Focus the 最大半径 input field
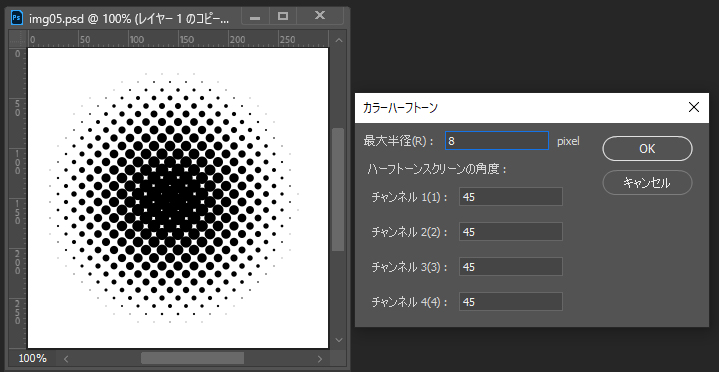Screen dimensions: 719x372 [497, 141]
